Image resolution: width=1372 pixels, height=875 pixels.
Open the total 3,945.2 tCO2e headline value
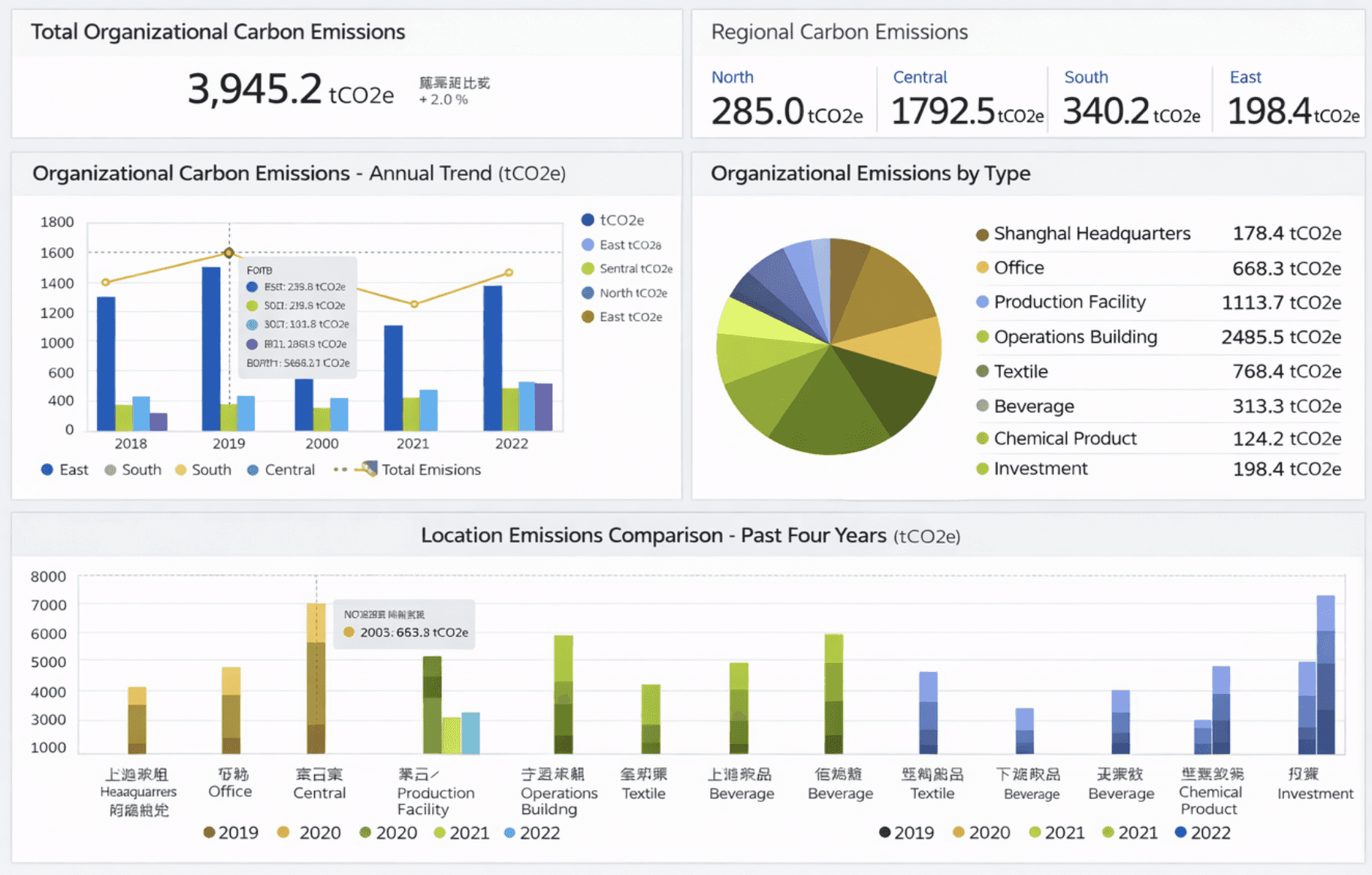pyautogui.click(x=290, y=89)
